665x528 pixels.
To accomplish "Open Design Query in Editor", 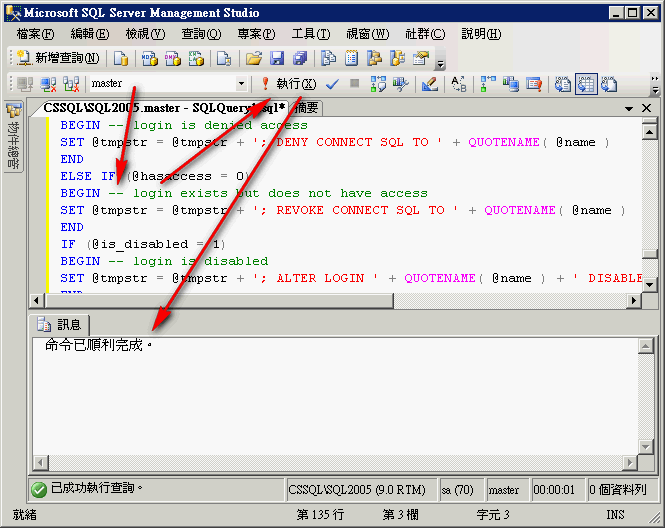I will (430, 84).
